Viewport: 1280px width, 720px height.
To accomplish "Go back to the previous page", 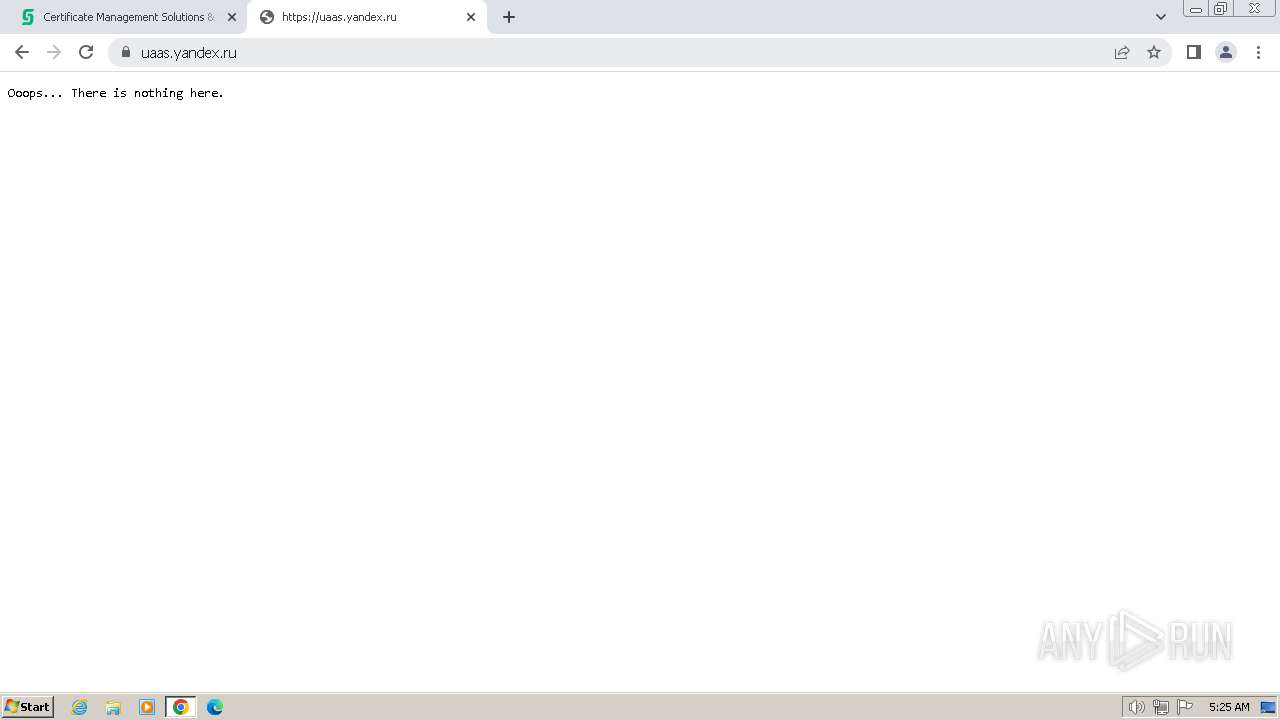I will pyautogui.click(x=22, y=52).
